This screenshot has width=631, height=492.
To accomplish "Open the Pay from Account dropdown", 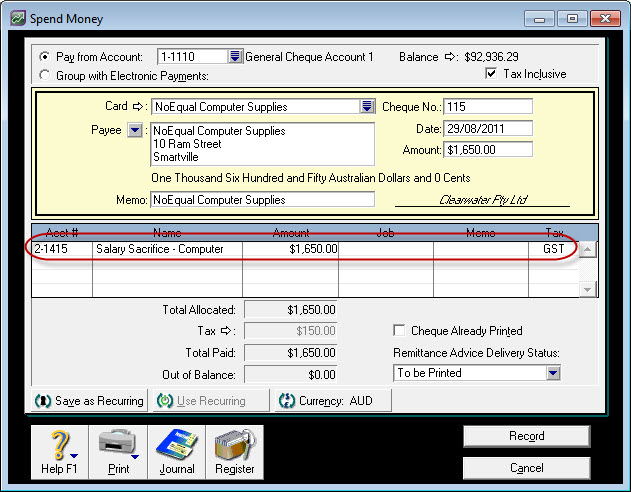I will click(x=235, y=57).
